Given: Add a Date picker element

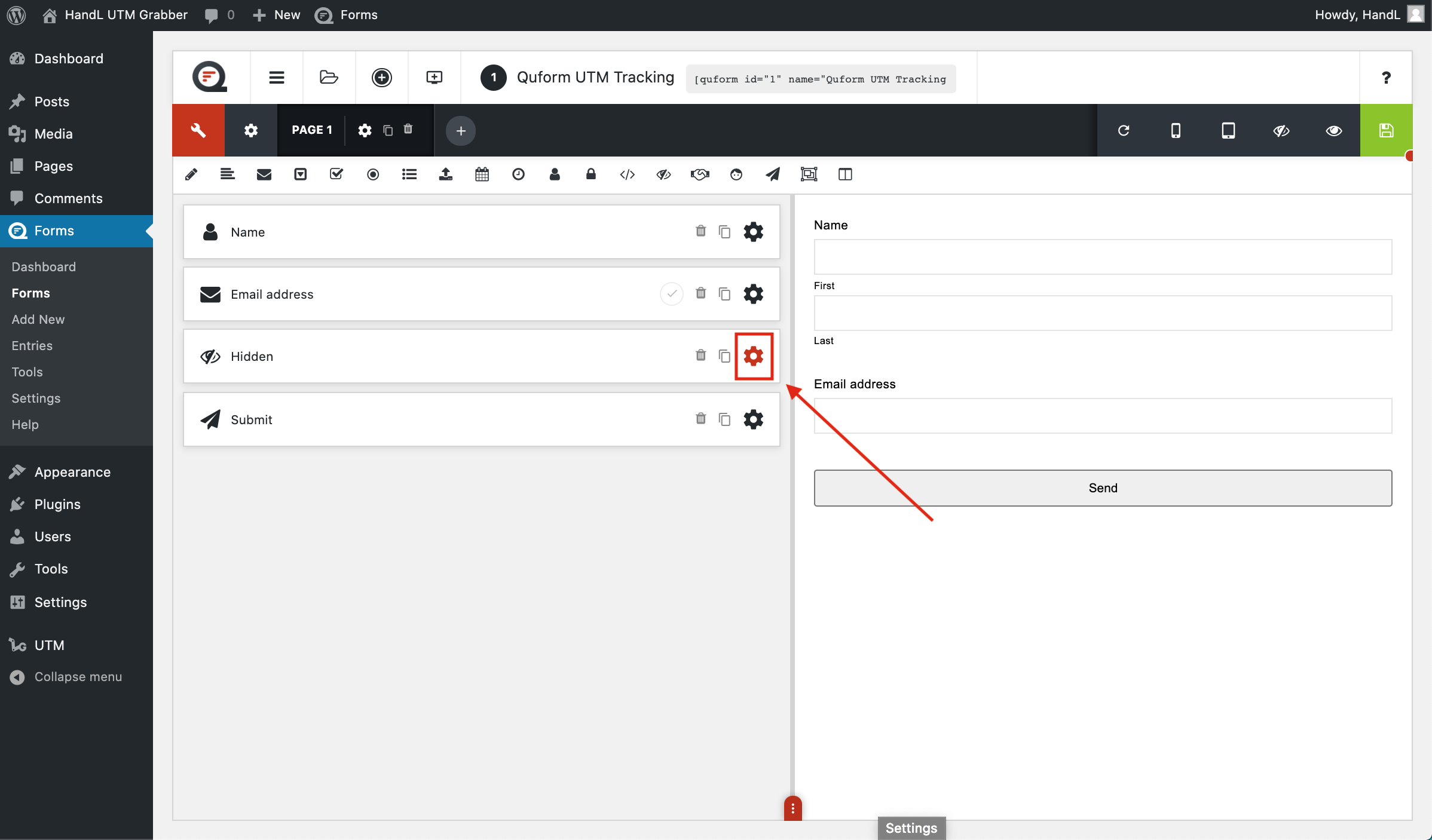Looking at the screenshot, I should click(x=482, y=174).
